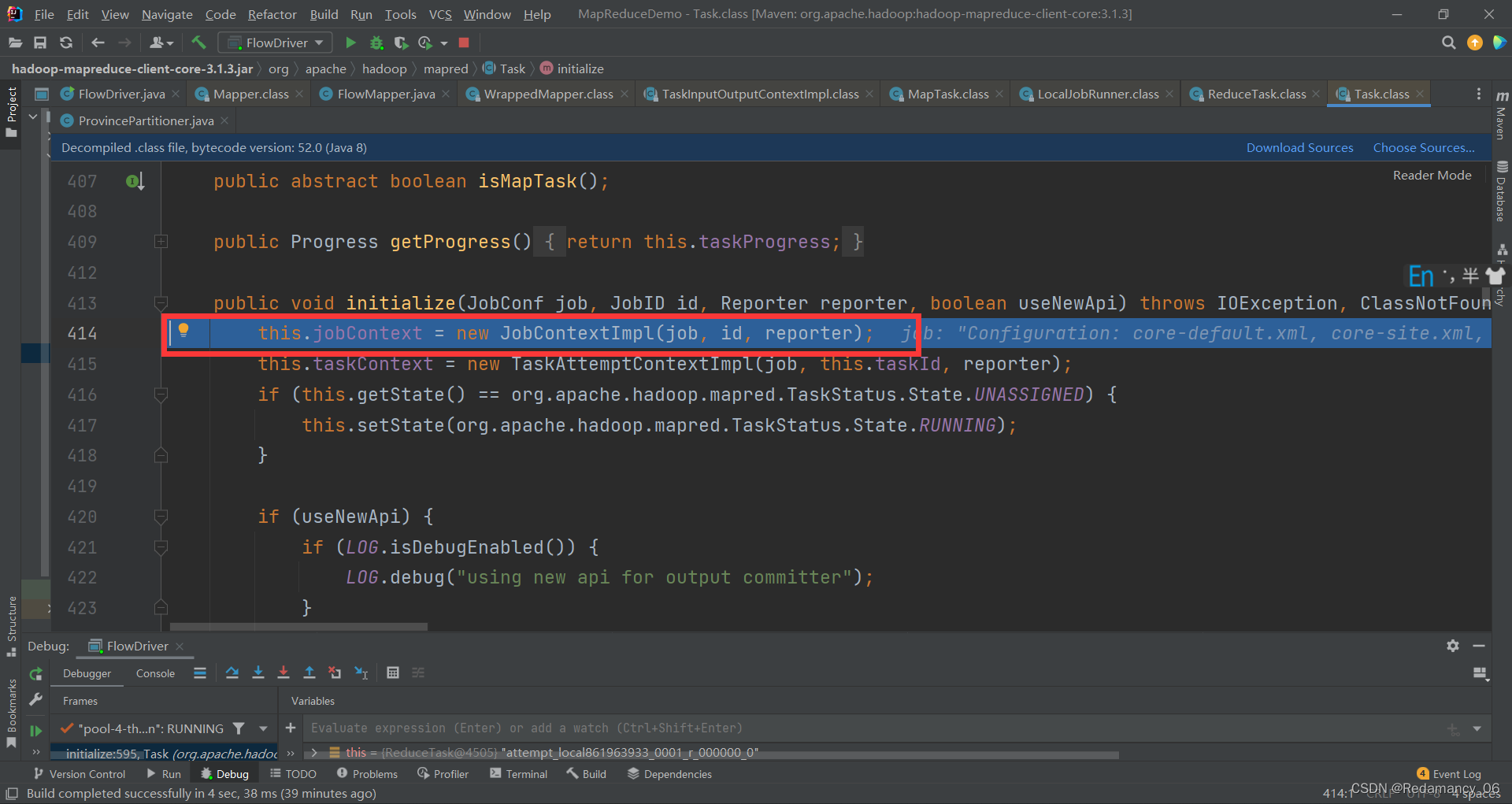The width and height of the screenshot is (1512, 804).
Task: Save all with the floppy disk icon
Action: point(40,43)
